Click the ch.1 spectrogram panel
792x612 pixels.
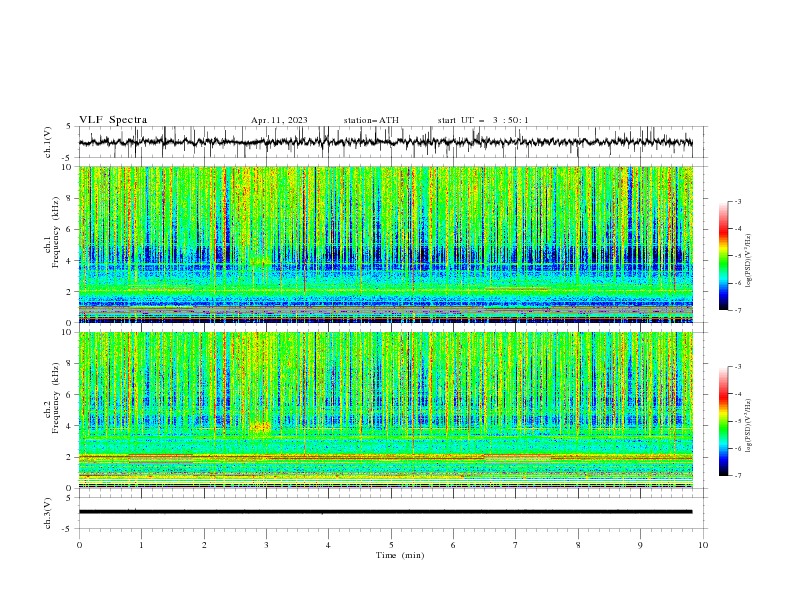(386, 244)
